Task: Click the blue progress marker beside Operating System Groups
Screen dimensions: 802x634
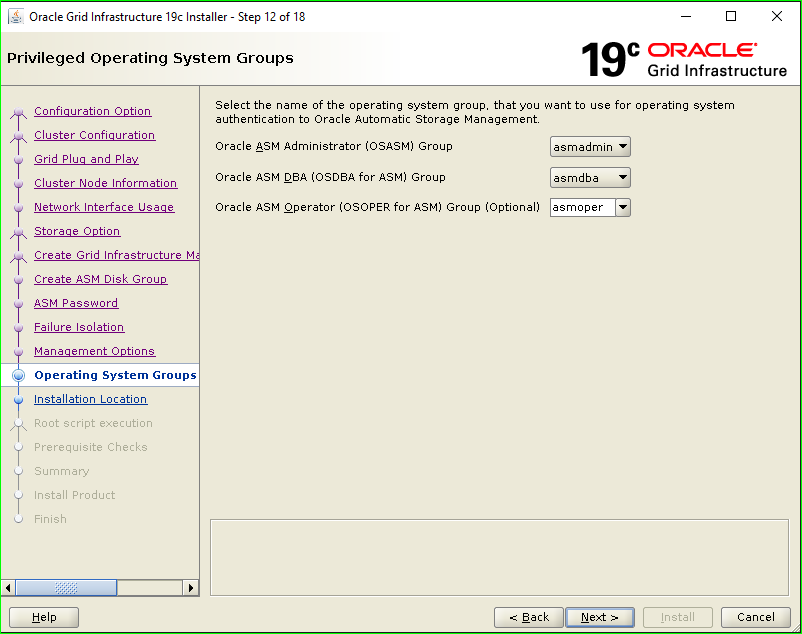Action: (x=17, y=375)
